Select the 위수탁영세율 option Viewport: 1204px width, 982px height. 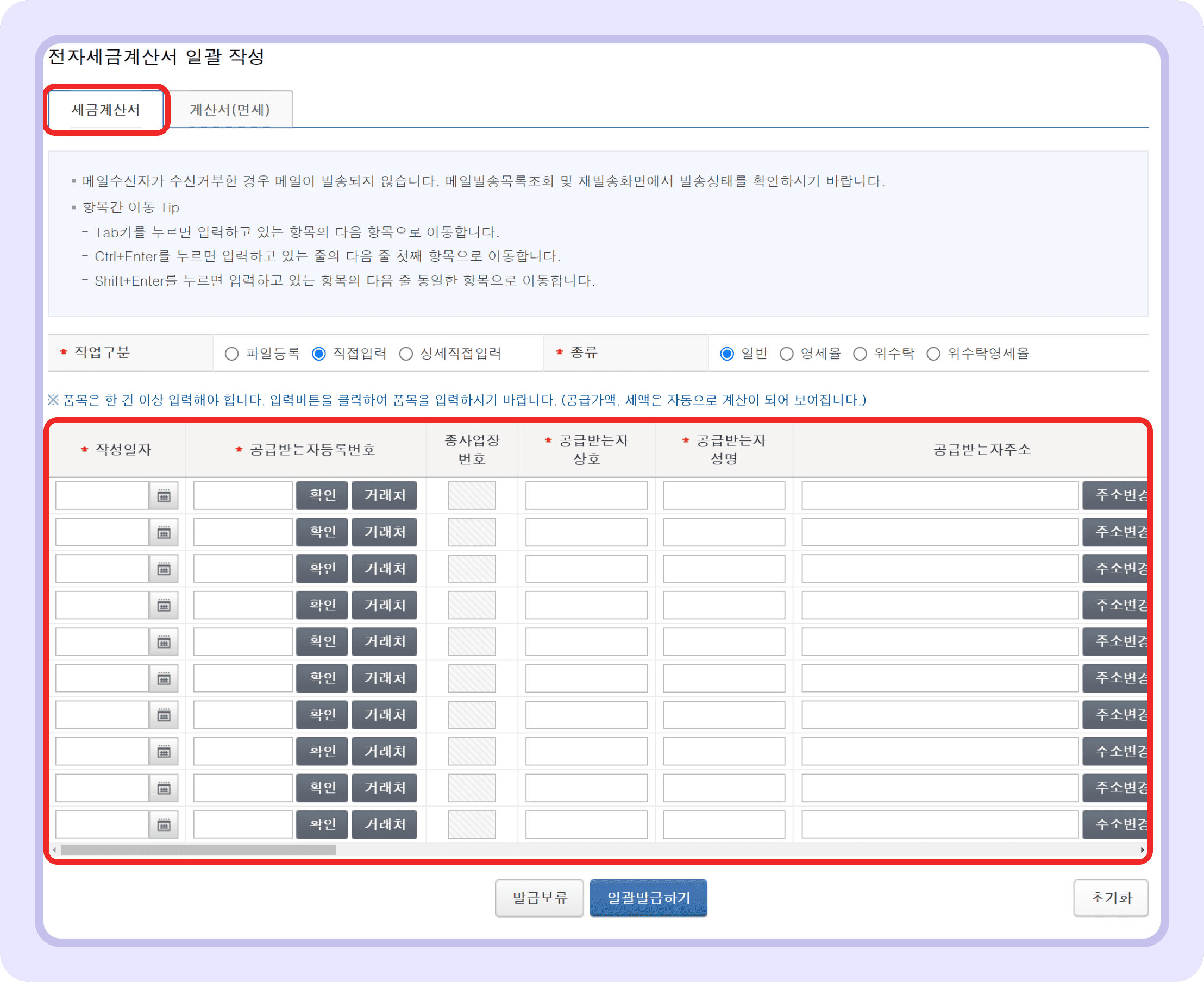tap(933, 353)
